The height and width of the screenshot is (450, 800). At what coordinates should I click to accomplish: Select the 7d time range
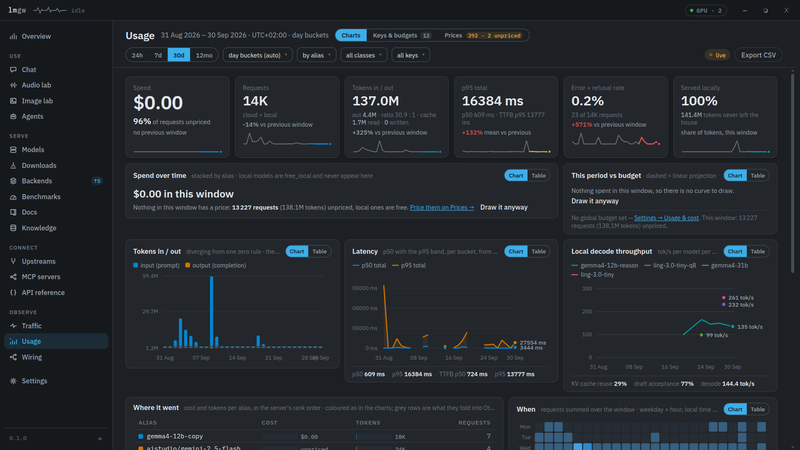[158, 55]
